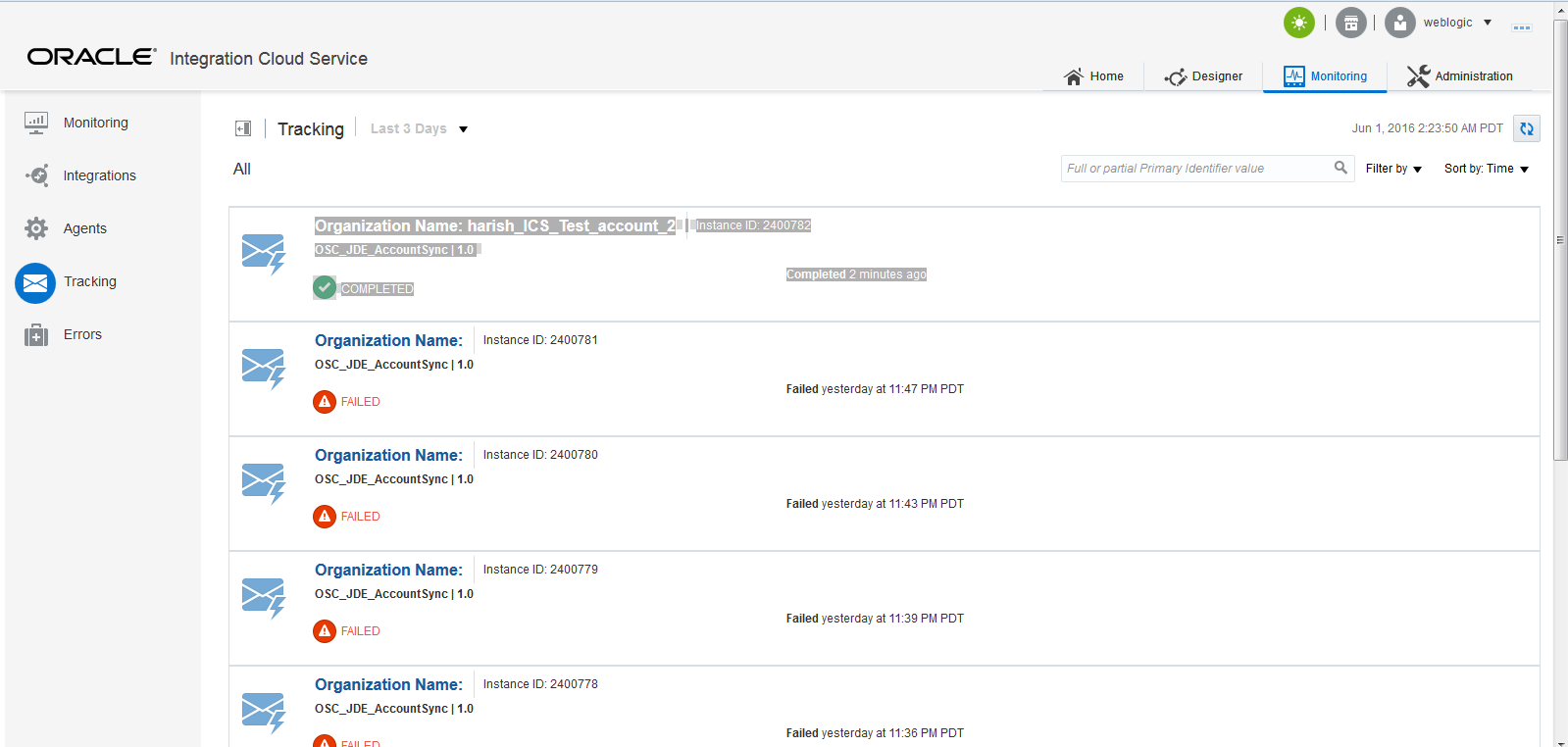Open Integrations in the left sidebar
Viewport: 1568px width, 747px height.
tap(100, 175)
